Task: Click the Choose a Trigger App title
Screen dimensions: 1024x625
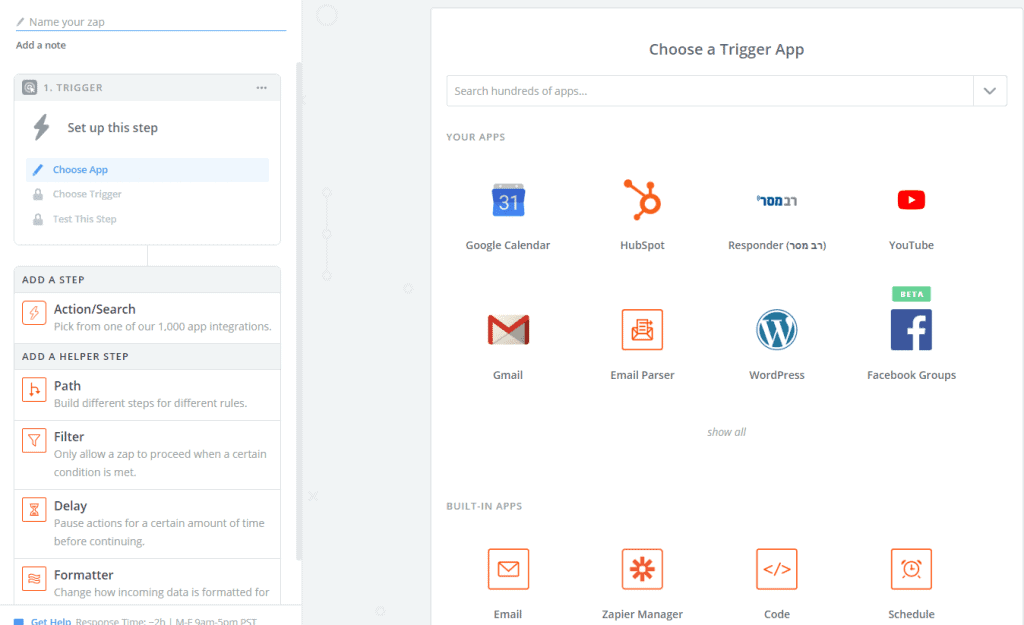Action: click(726, 50)
